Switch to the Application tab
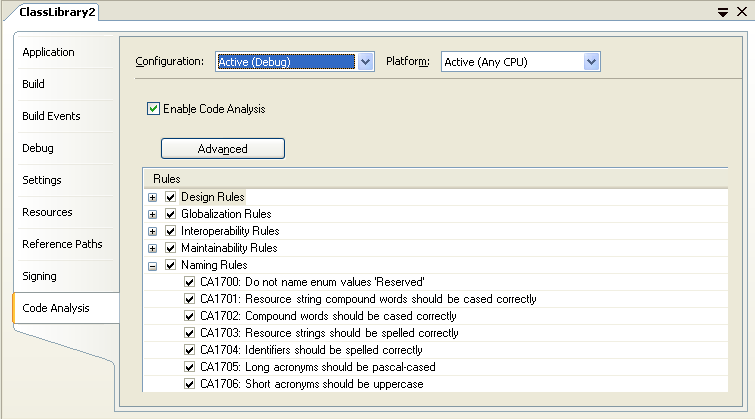The width and height of the screenshot is (755, 419). tap(49, 52)
